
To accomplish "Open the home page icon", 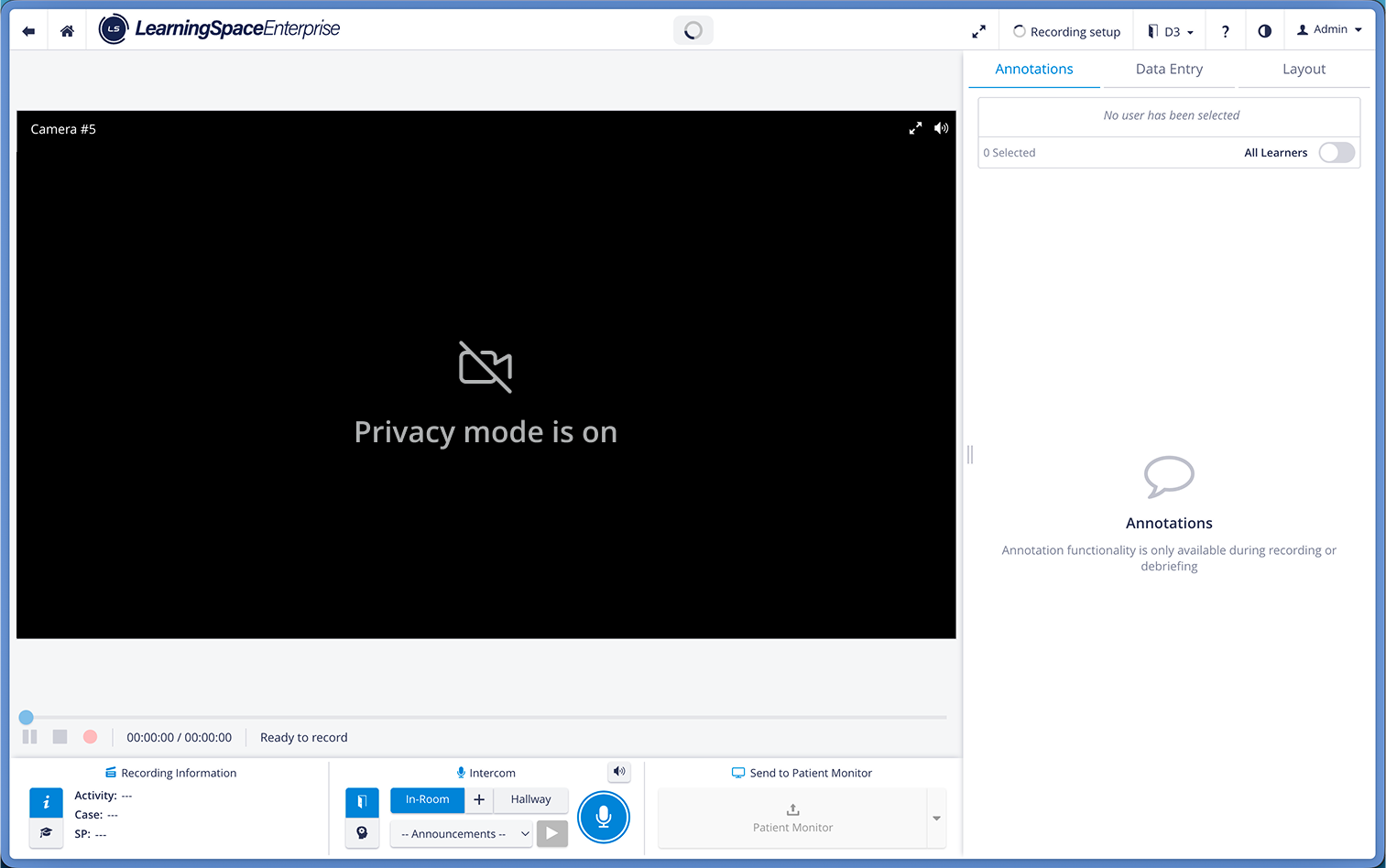I will click(67, 31).
